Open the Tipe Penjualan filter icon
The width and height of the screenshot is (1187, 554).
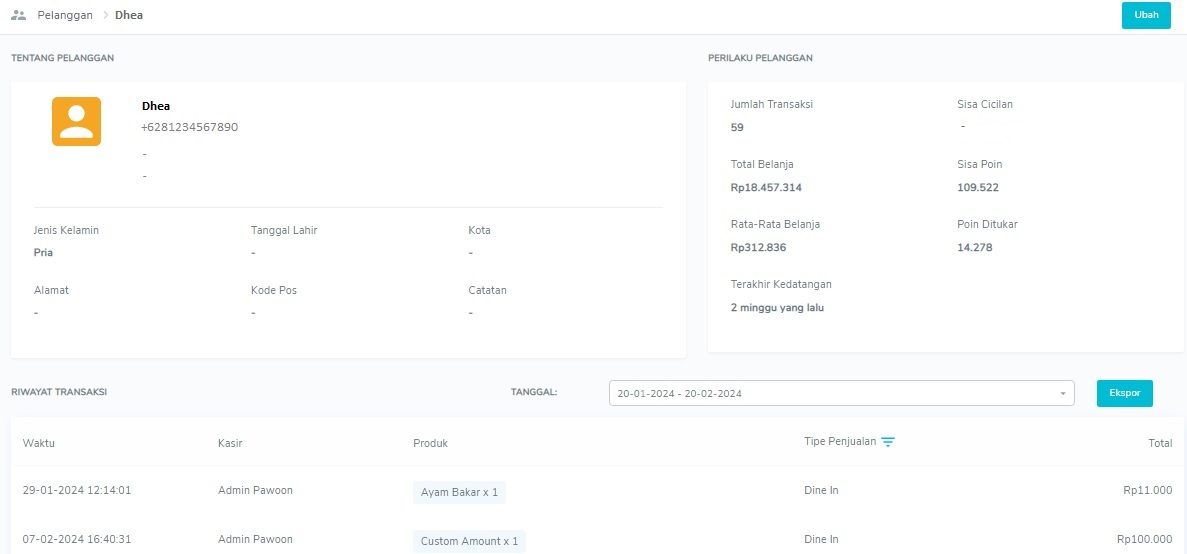[x=888, y=442]
